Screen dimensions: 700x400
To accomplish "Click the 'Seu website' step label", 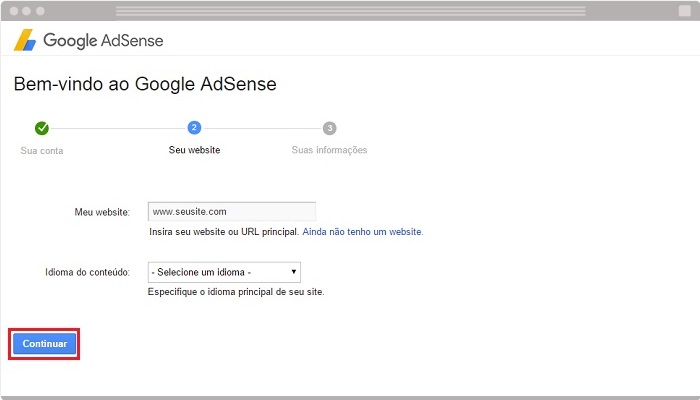I will pos(194,150).
